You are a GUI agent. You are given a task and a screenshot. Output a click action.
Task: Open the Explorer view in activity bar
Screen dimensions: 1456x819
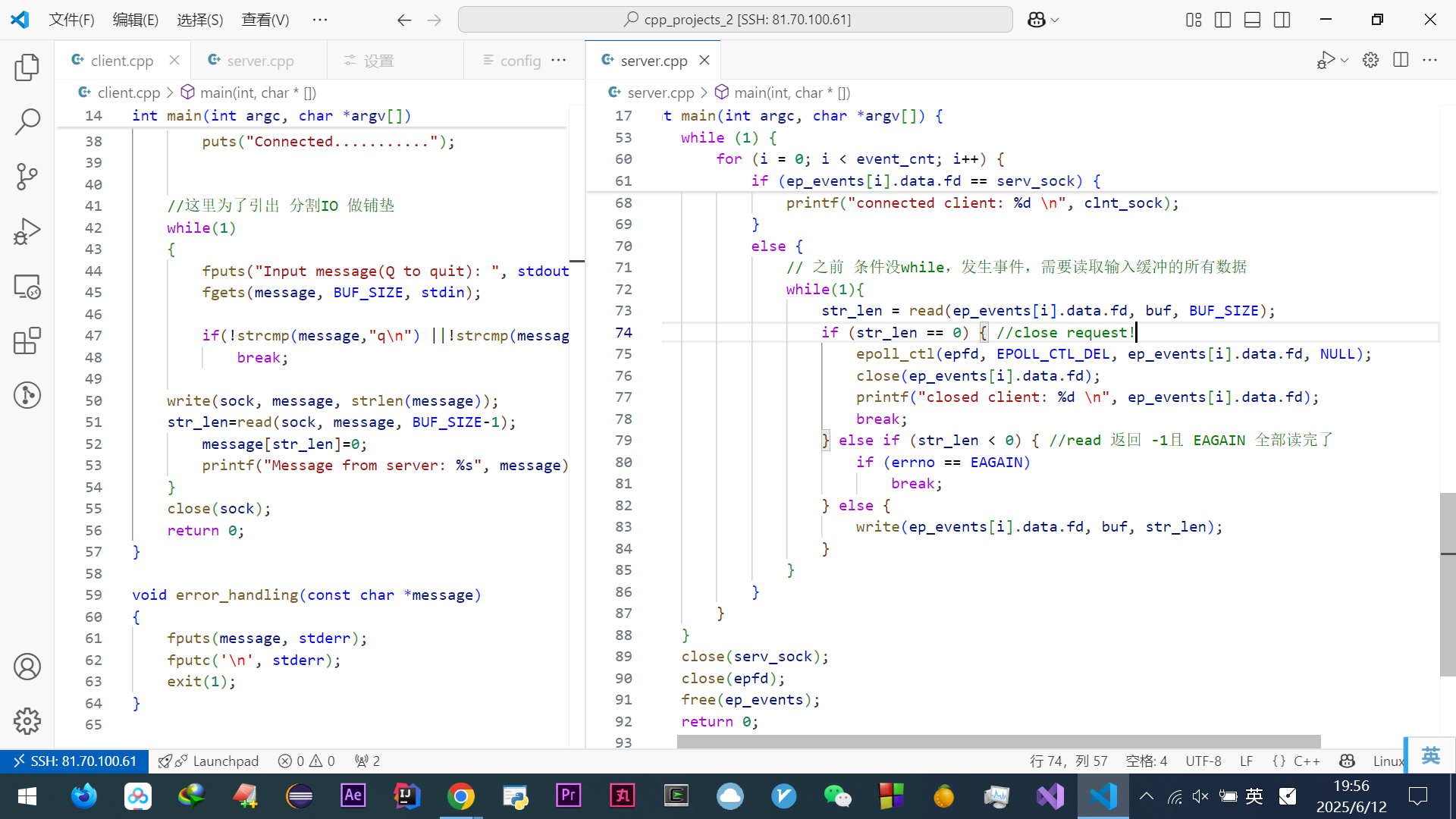pos(27,67)
